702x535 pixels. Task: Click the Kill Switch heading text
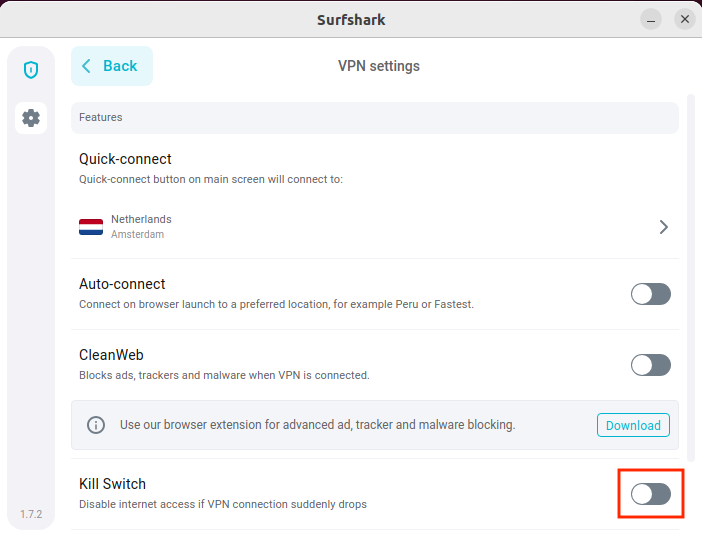[x=112, y=484]
